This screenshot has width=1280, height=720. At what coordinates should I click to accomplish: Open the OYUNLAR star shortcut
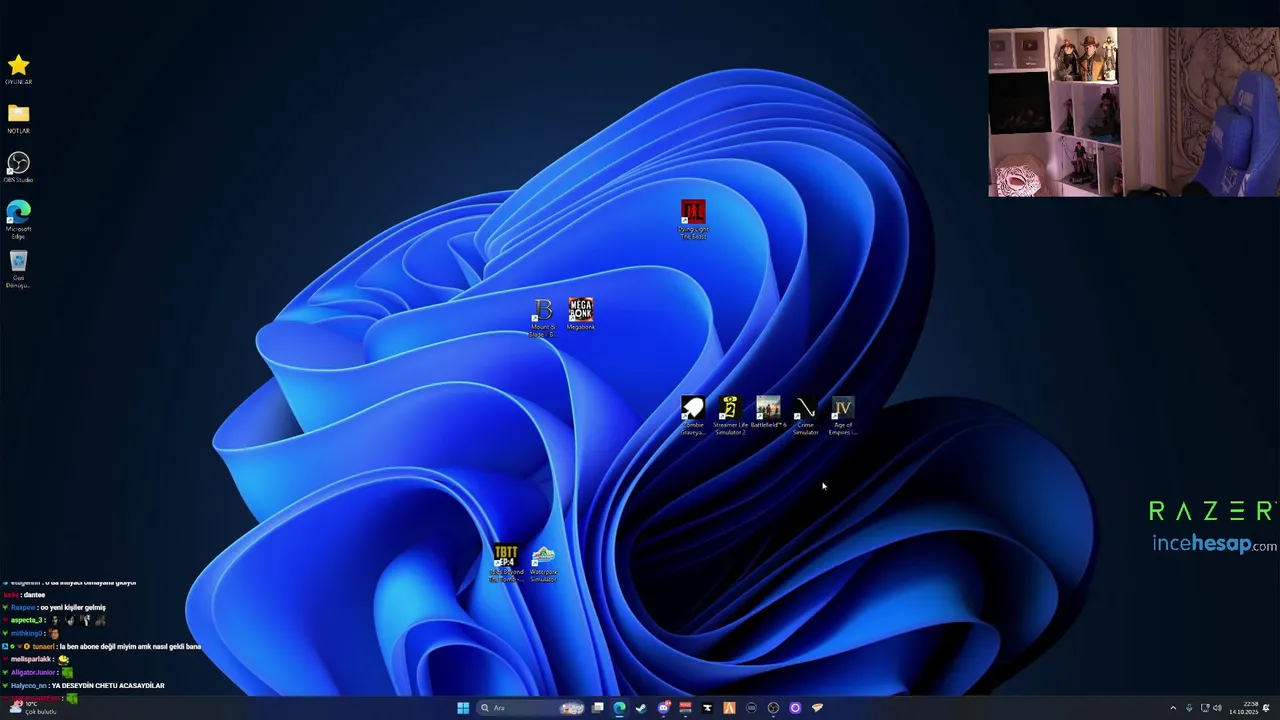click(18, 70)
